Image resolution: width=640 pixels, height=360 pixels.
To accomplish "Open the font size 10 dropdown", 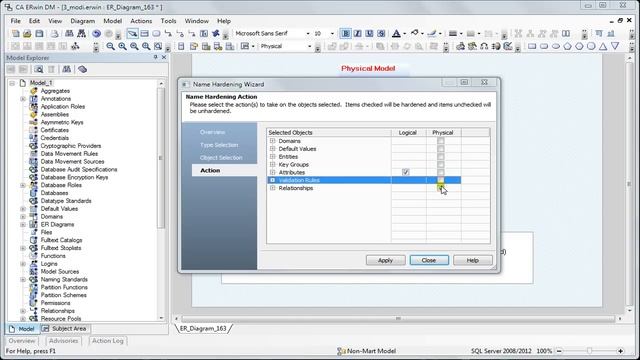I will pos(332,33).
